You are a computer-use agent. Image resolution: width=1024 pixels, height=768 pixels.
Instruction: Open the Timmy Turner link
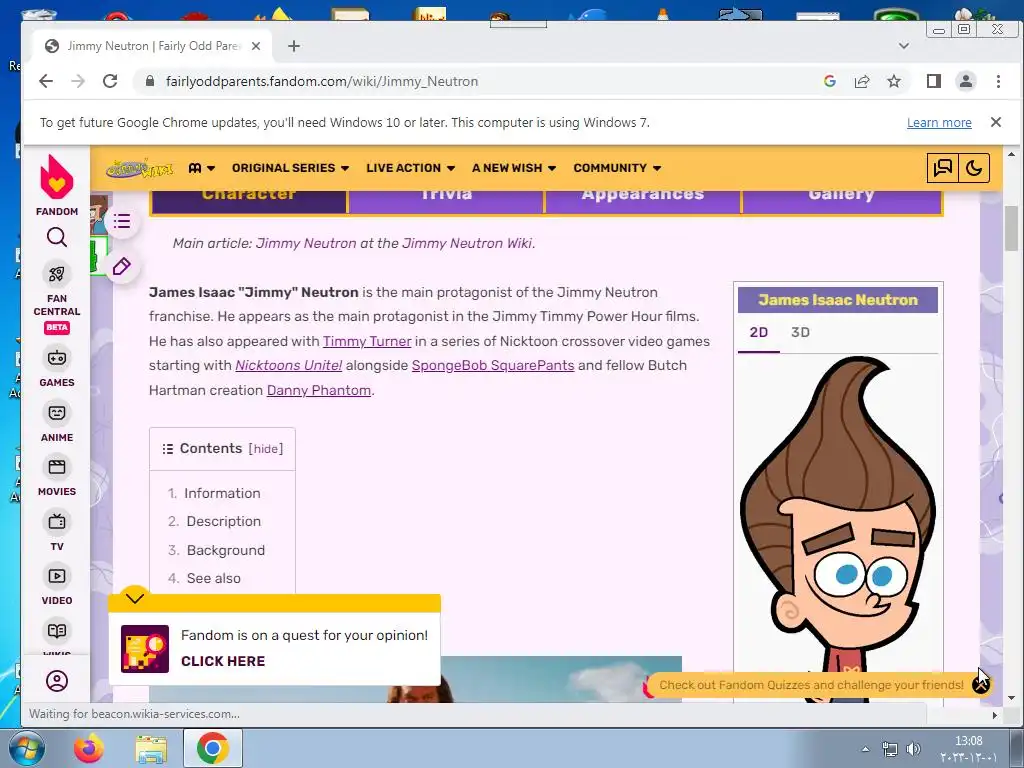[367, 341]
